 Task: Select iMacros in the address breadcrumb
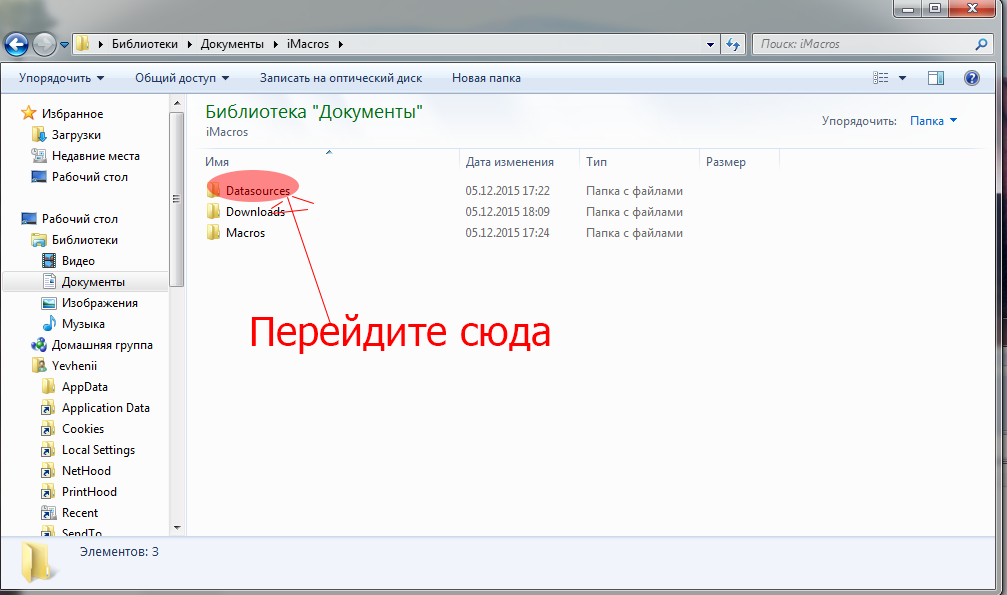click(x=308, y=44)
